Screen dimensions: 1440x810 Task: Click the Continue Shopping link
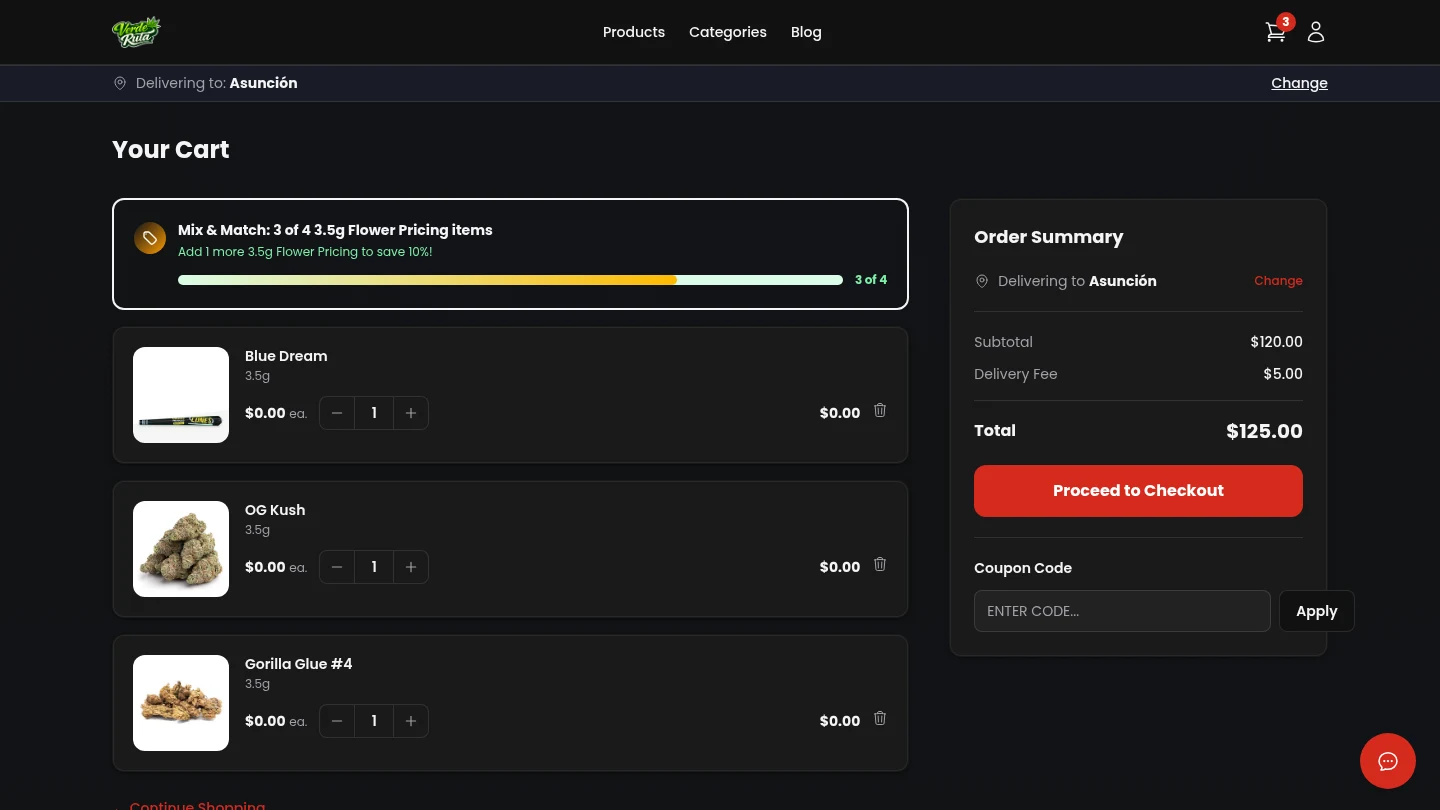tap(197, 805)
